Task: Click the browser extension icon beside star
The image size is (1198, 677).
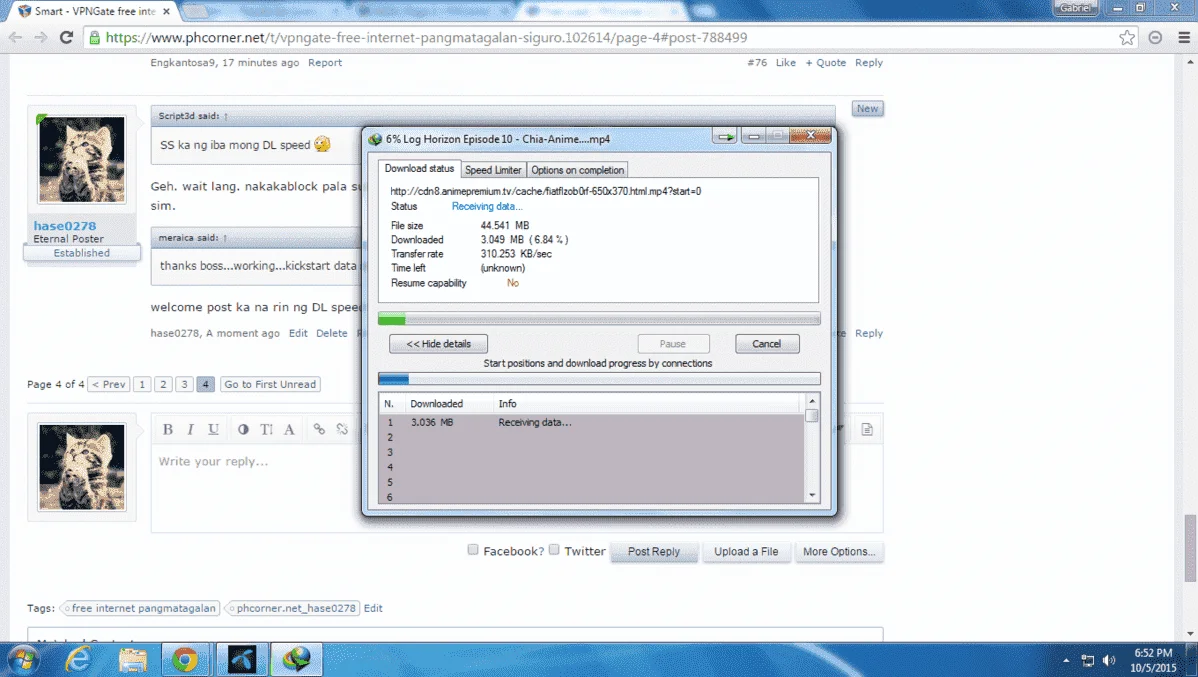Action: pyautogui.click(x=1155, y=37)
